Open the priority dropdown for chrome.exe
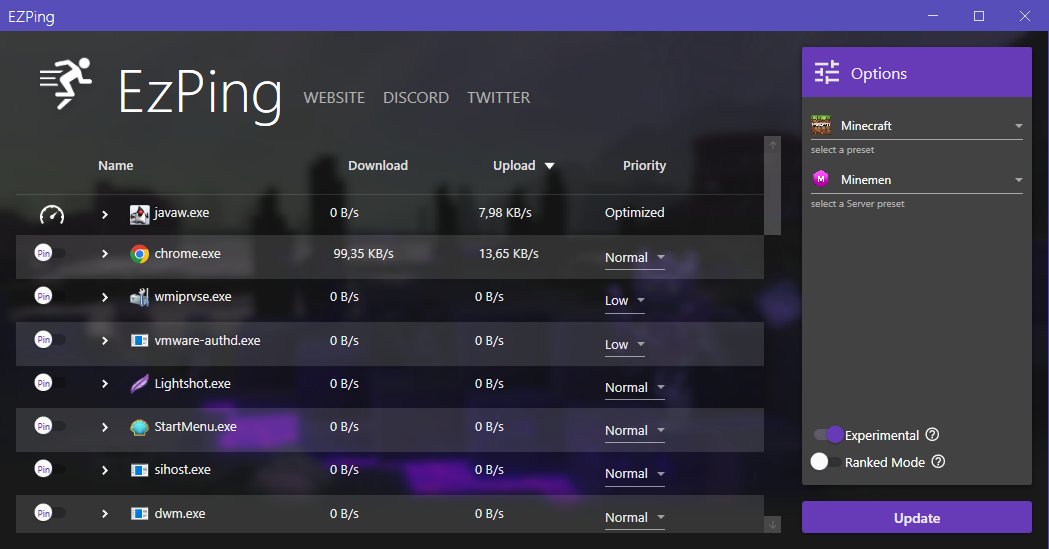1049x549 pixels. pos(634,257)
